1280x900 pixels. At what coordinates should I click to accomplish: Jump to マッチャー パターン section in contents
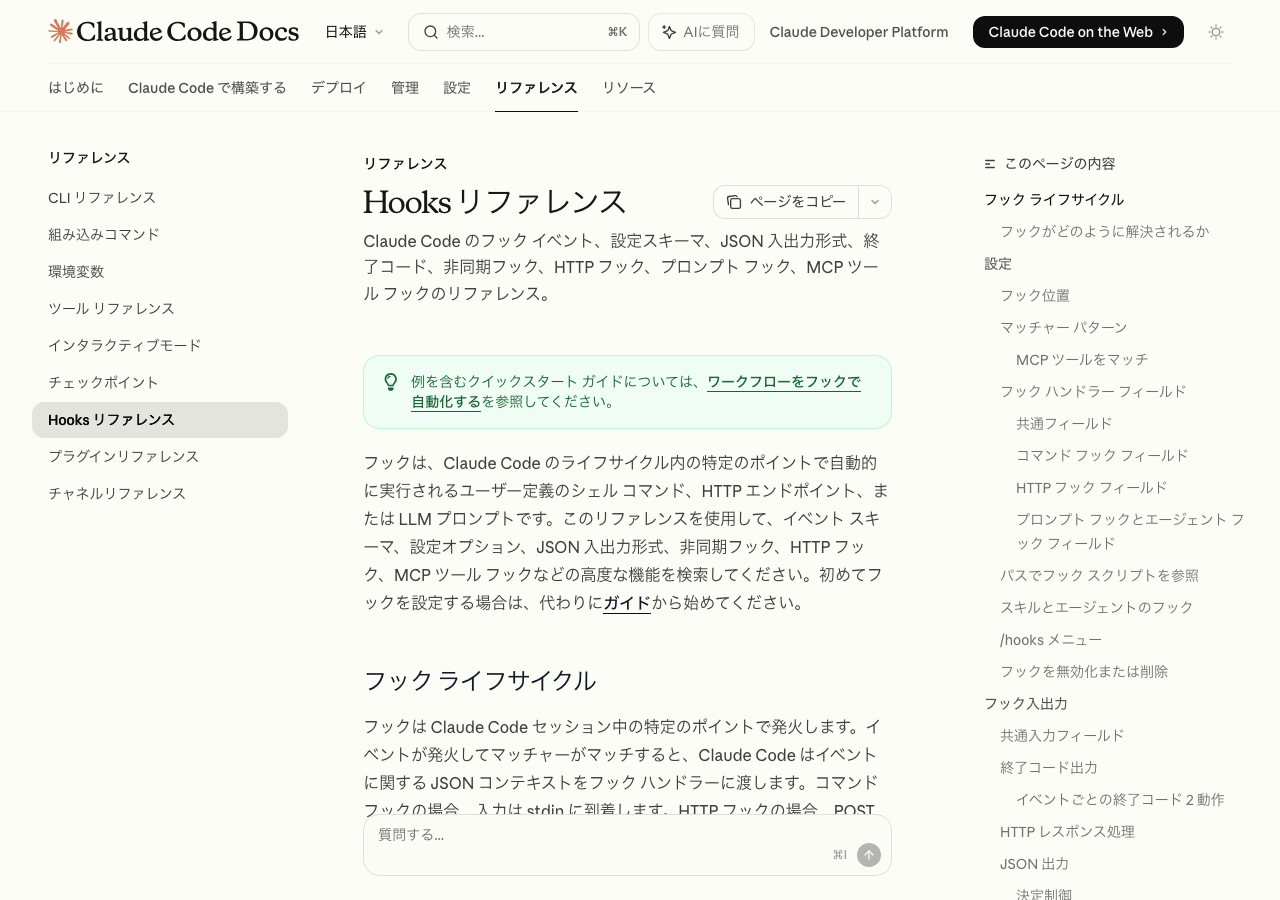[x=1063, y=328]
